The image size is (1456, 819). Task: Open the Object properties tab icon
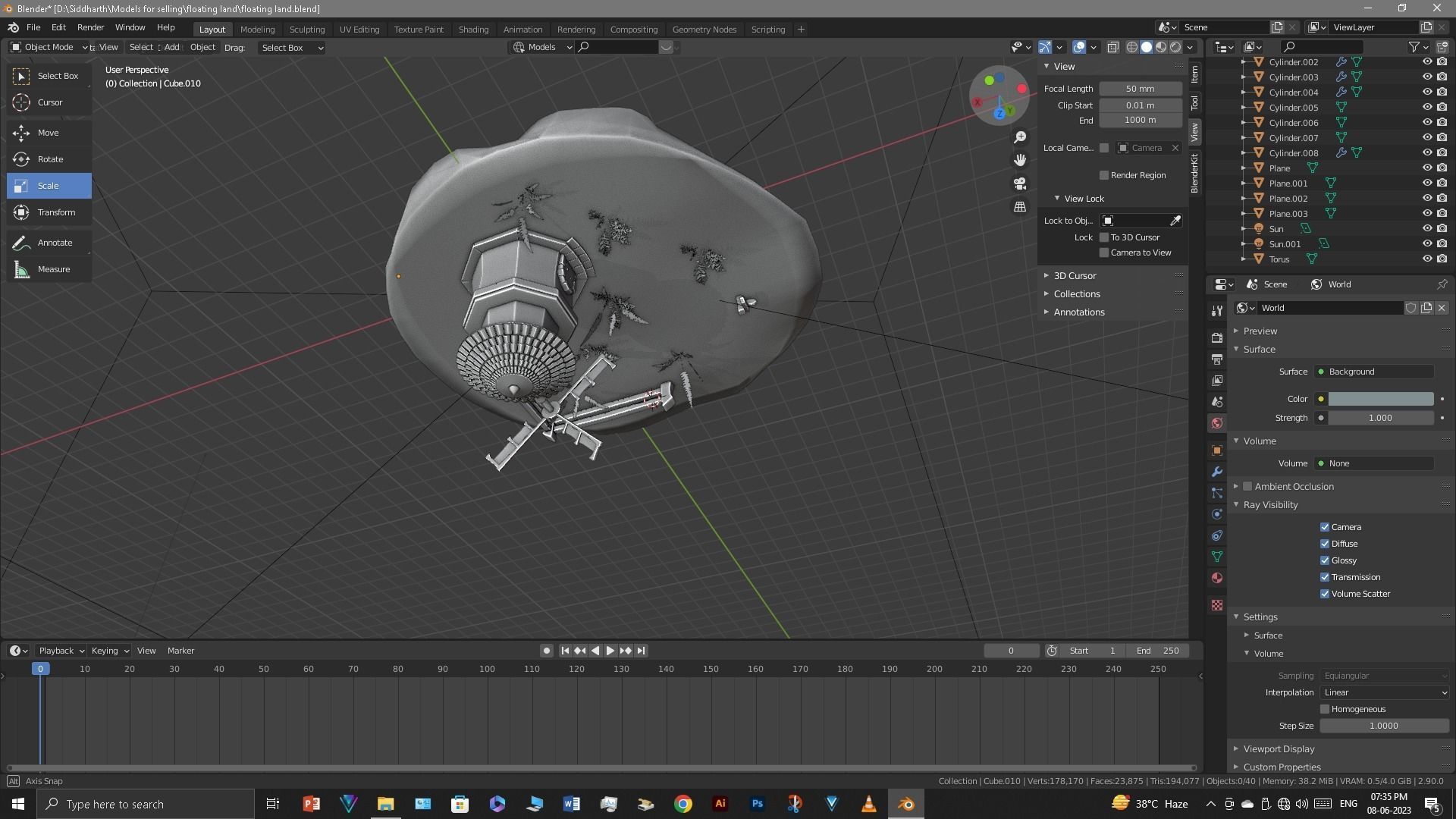(x=1217, y=450)
